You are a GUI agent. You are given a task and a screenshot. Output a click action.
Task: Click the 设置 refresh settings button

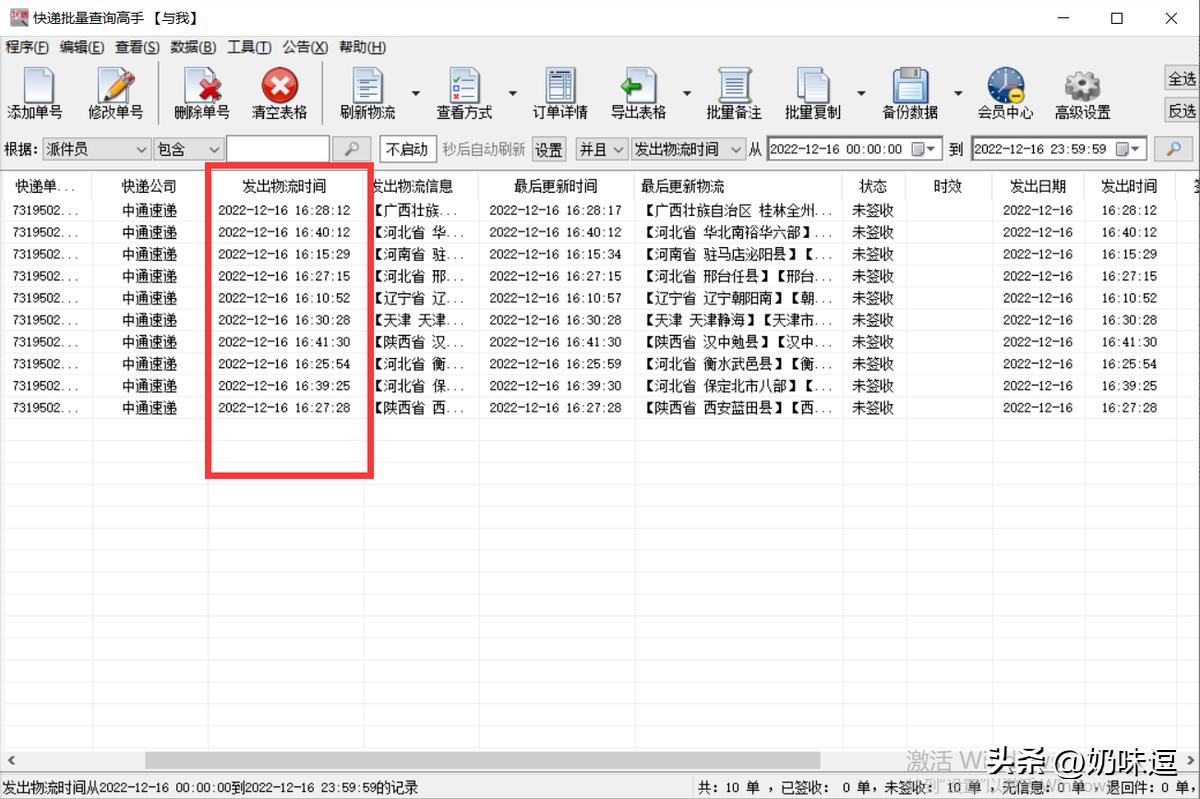548,148
